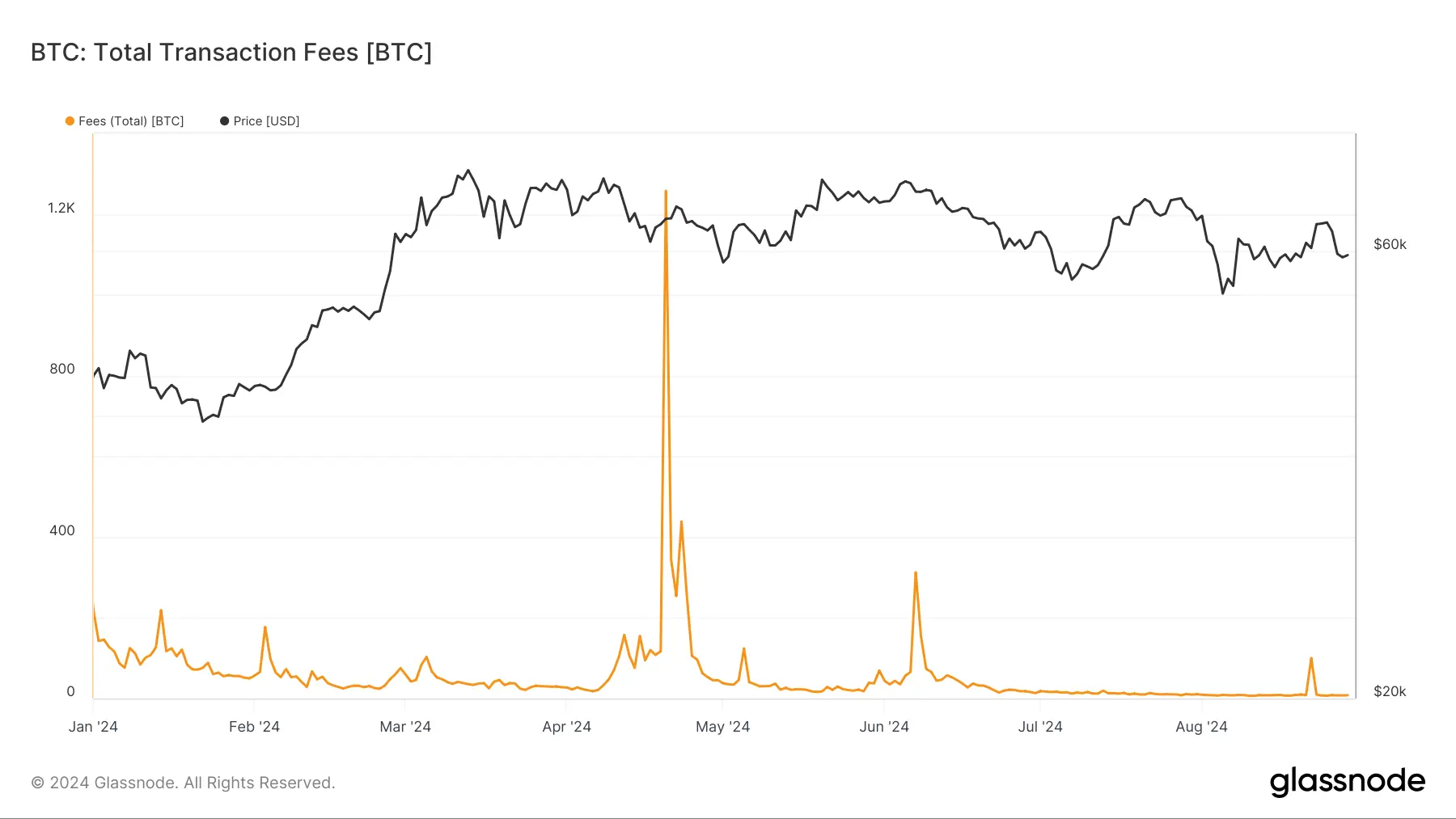The width and height of the screenshot is (1456, 819).
Task: Click the glassnode logo
Action: pyautogui.click(x=1347, y=782)
